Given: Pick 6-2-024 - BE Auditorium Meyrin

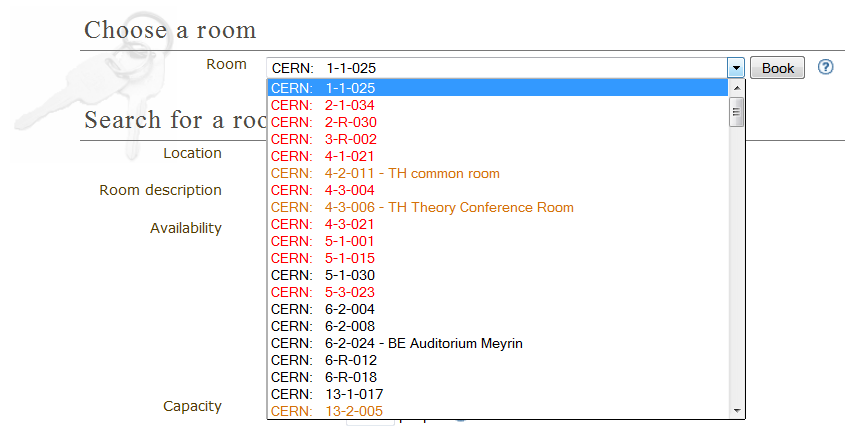Looking at the screenshot, I should pos(498,343).
